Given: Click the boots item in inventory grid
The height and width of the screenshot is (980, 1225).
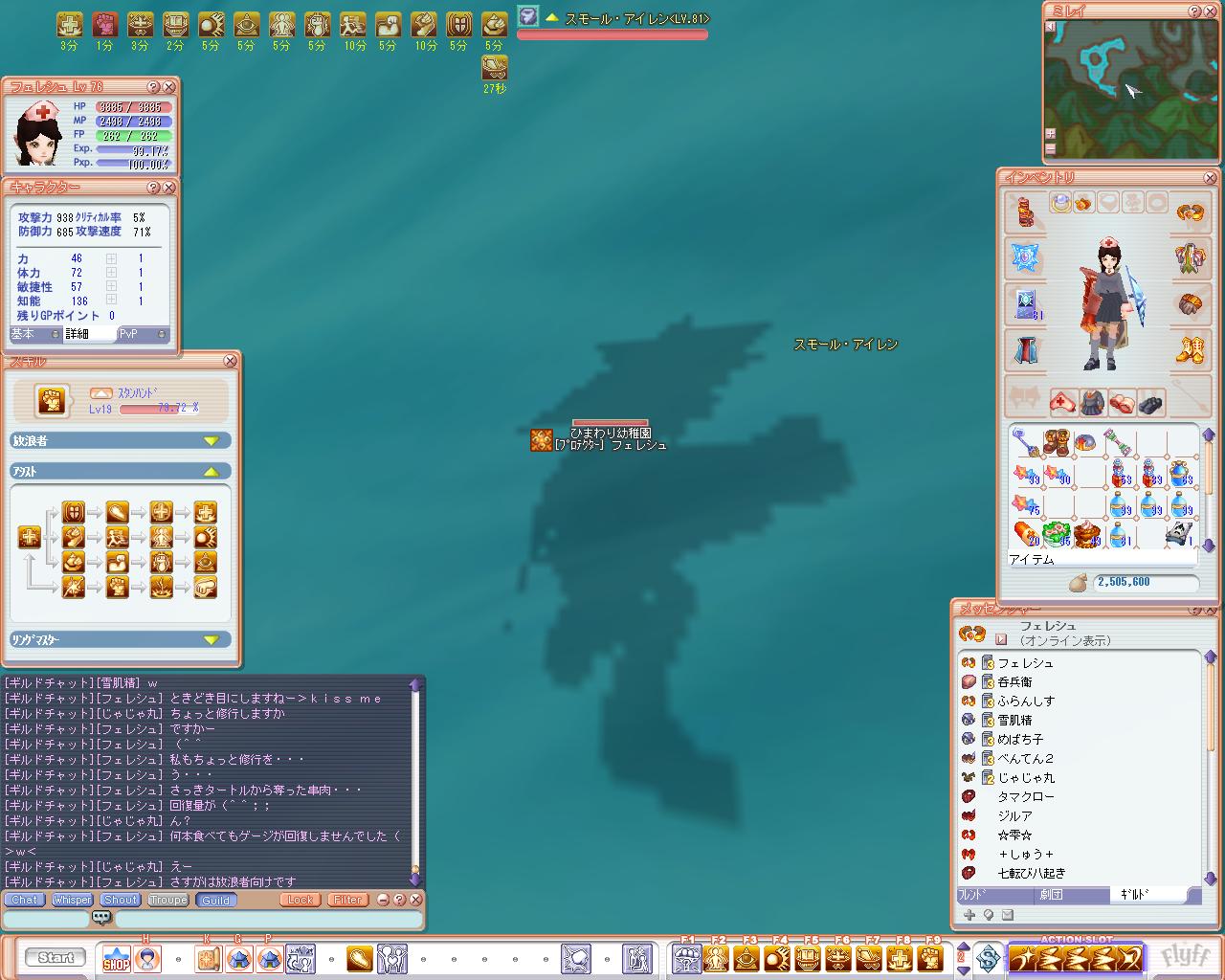Looking at the screenshot, I should 1056,444.
